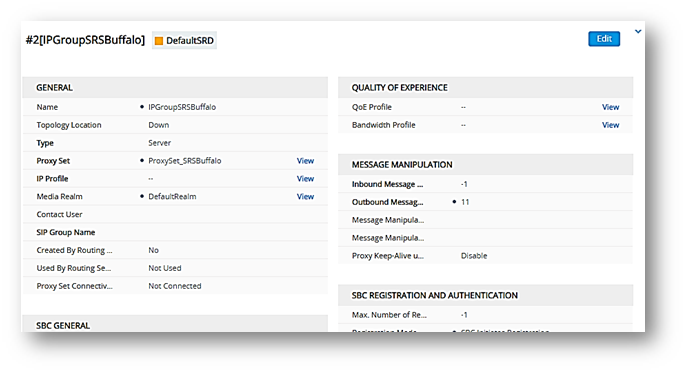Select Created By Routing value No
The width and height of the screenshot is (687, 374).
click(153, 251)
